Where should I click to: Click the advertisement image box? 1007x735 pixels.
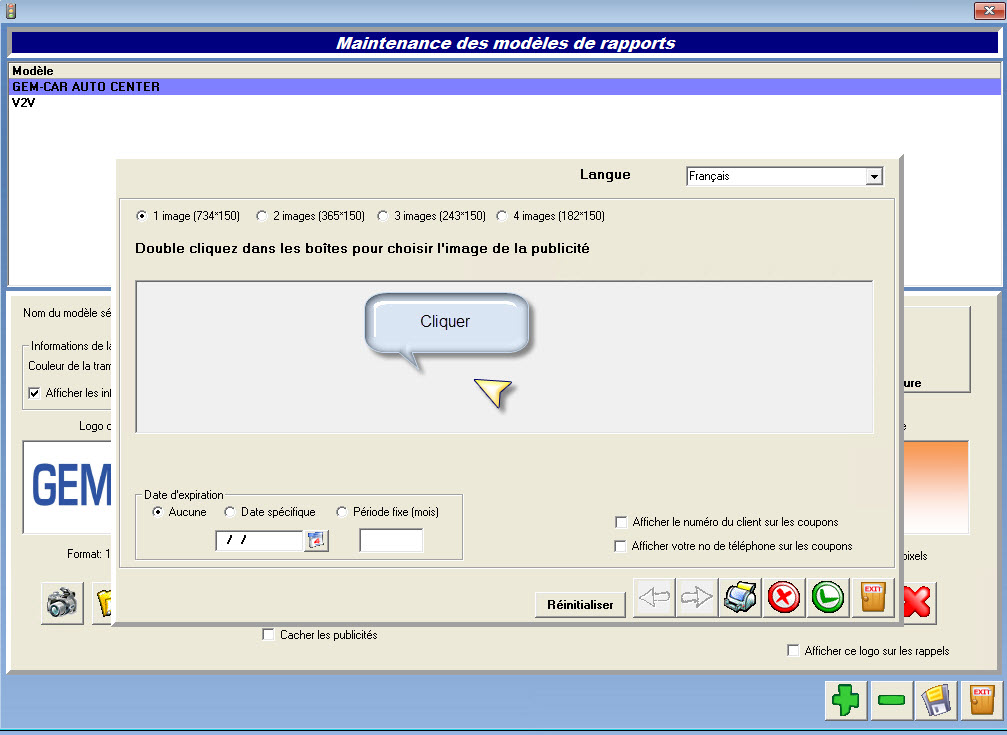point(504,357)
